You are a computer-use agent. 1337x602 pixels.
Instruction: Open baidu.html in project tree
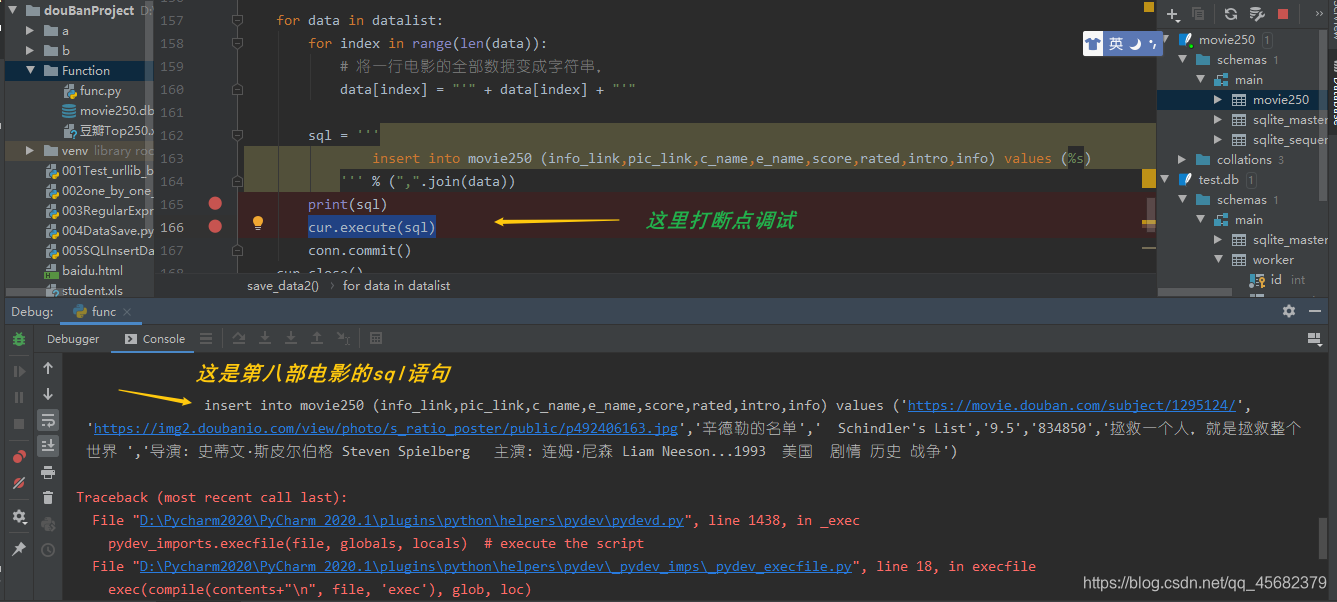[84, 271]
